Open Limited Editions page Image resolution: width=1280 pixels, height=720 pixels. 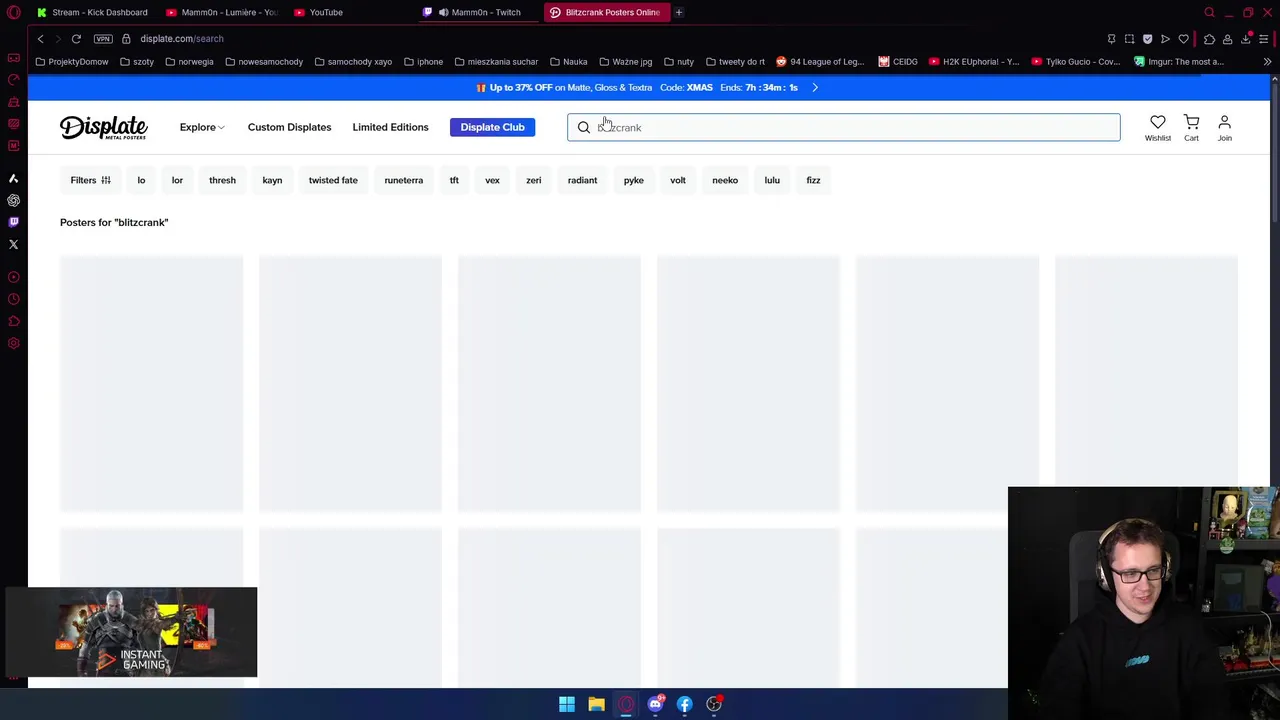(390, 128)
